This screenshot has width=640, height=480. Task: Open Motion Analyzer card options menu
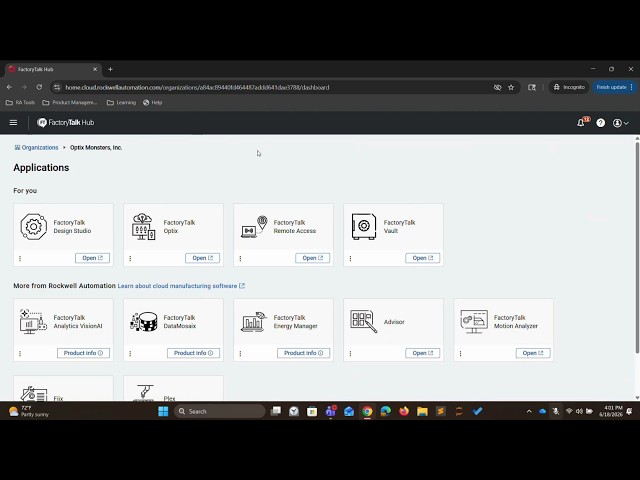point(460,353)
